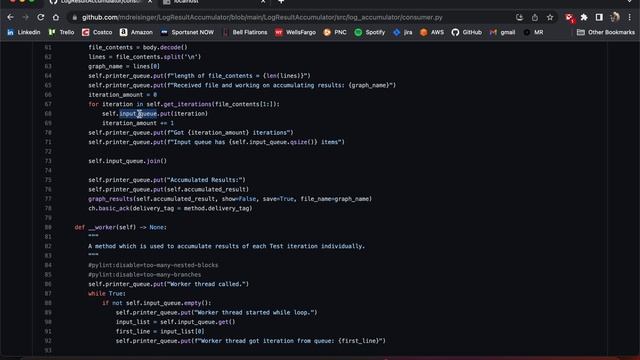Click 'iteration_amount += 1' line
This screenshot has width=640, height=360.
click(138, 123)
